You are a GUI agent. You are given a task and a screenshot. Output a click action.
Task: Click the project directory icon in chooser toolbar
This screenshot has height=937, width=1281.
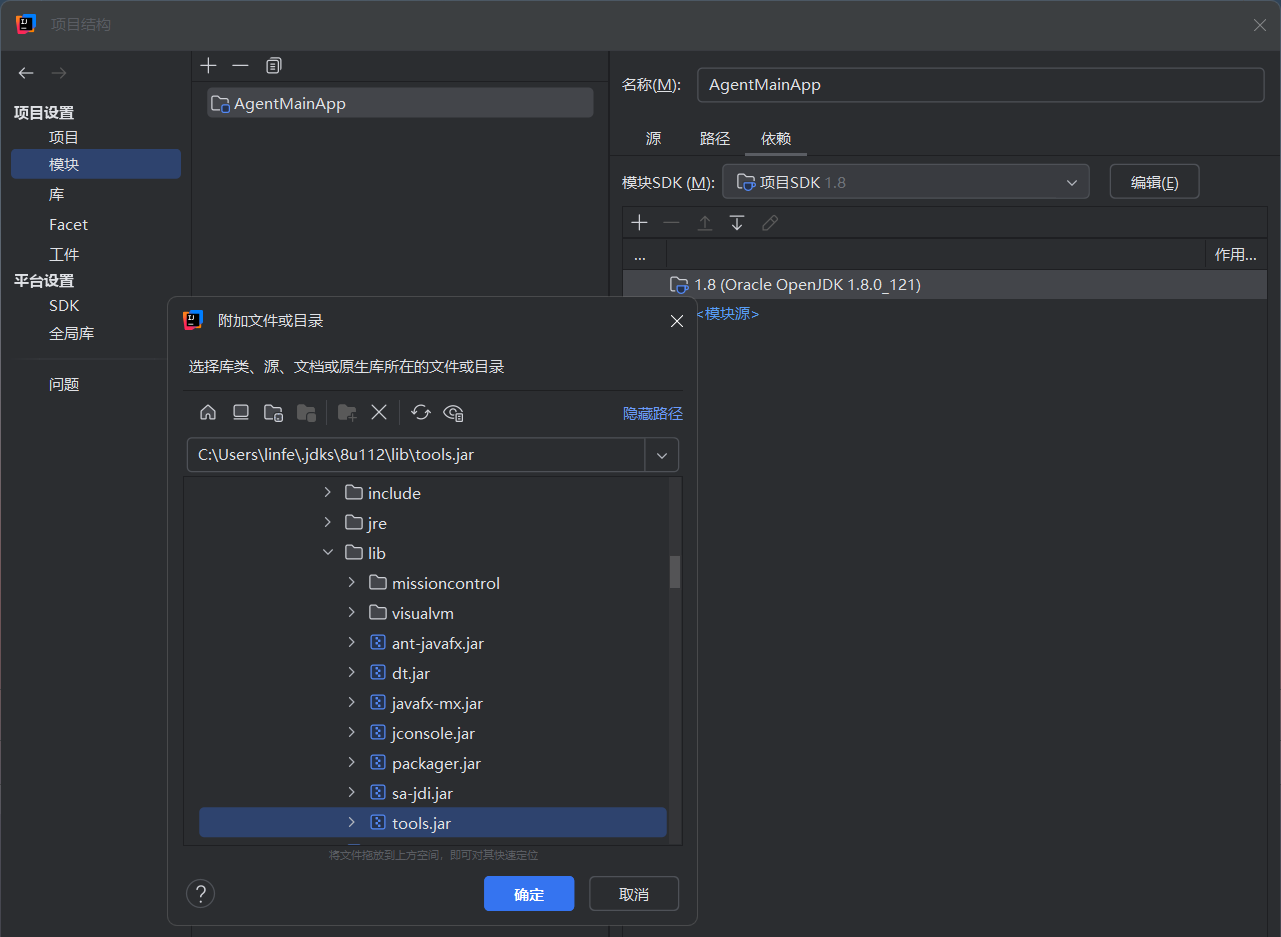pyautogui.click(x=273, y=413)
